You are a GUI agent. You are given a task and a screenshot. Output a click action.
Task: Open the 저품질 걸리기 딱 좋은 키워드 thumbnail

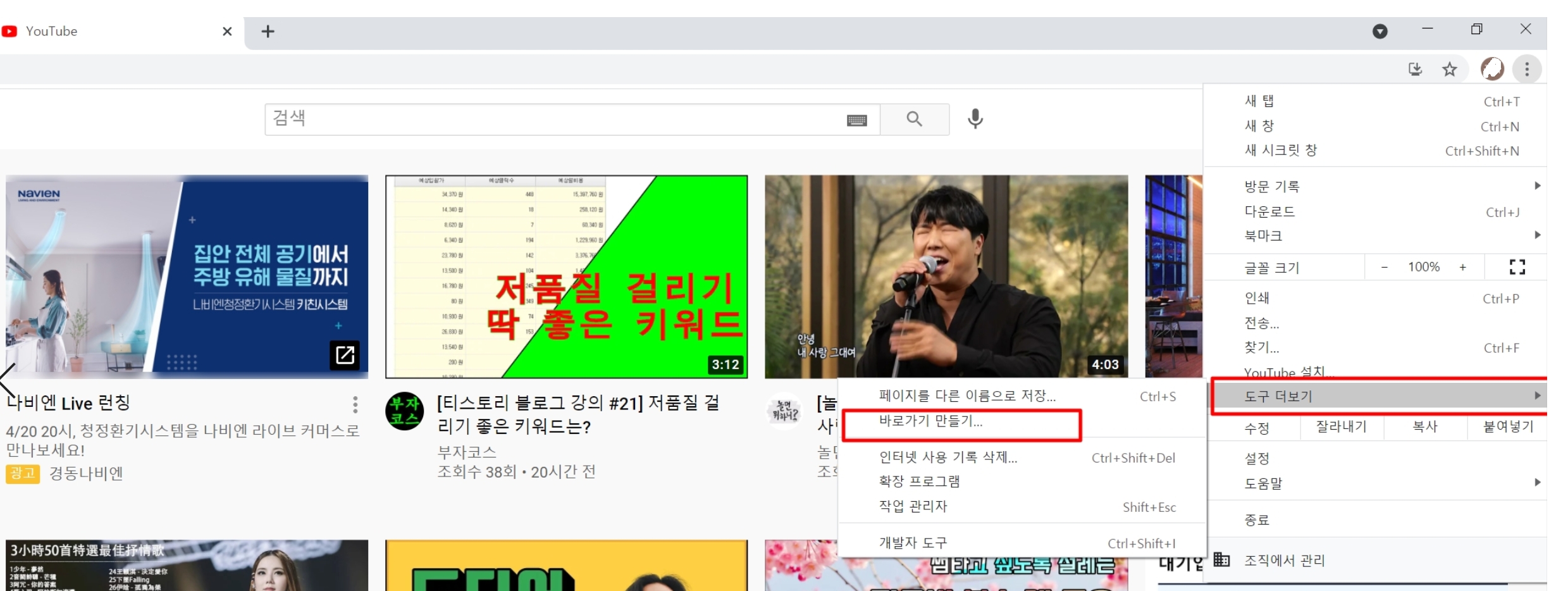pyautogui.click(x=566, y=277)
